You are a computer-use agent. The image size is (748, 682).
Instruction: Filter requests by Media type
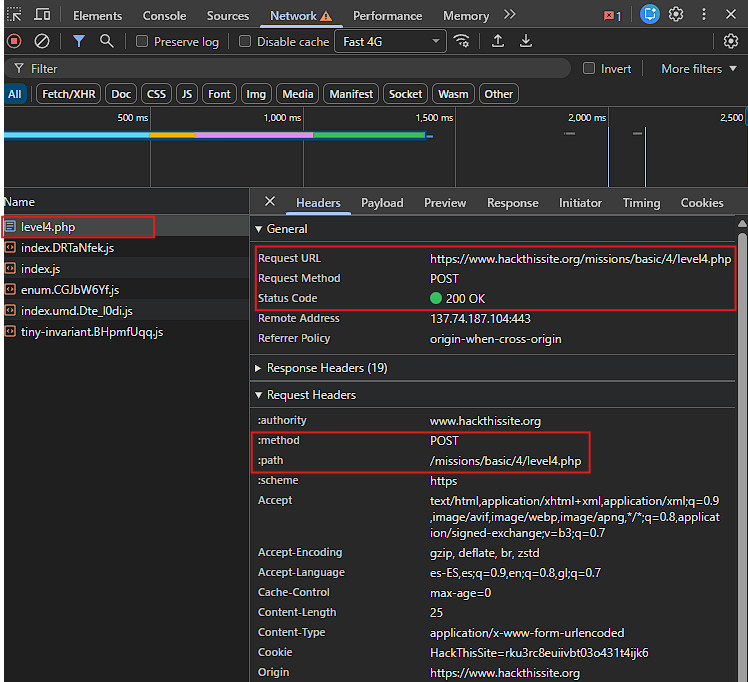click(298, 94)
